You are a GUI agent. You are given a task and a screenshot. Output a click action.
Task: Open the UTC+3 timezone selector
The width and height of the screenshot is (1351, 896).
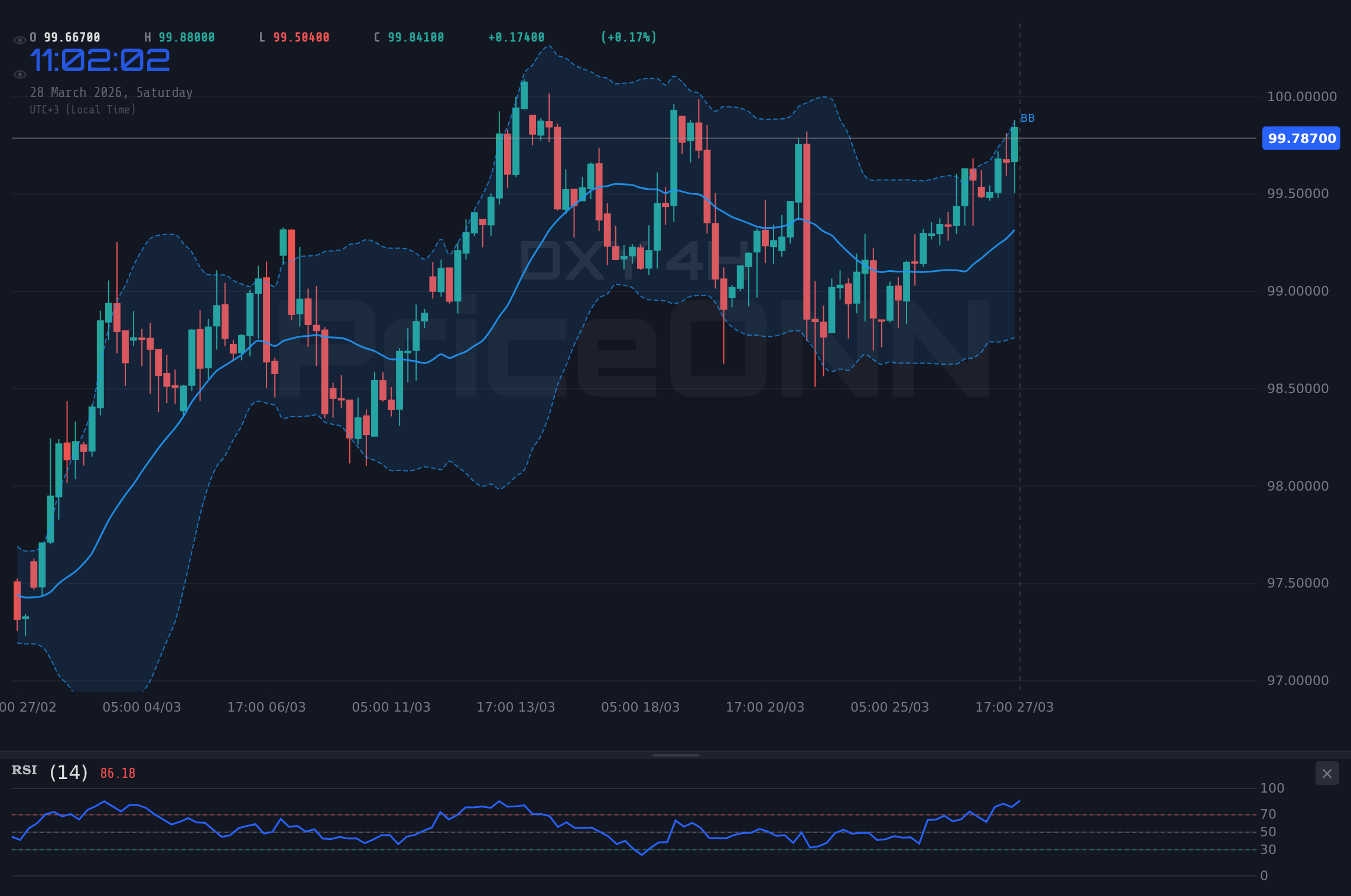coord(83,109)
